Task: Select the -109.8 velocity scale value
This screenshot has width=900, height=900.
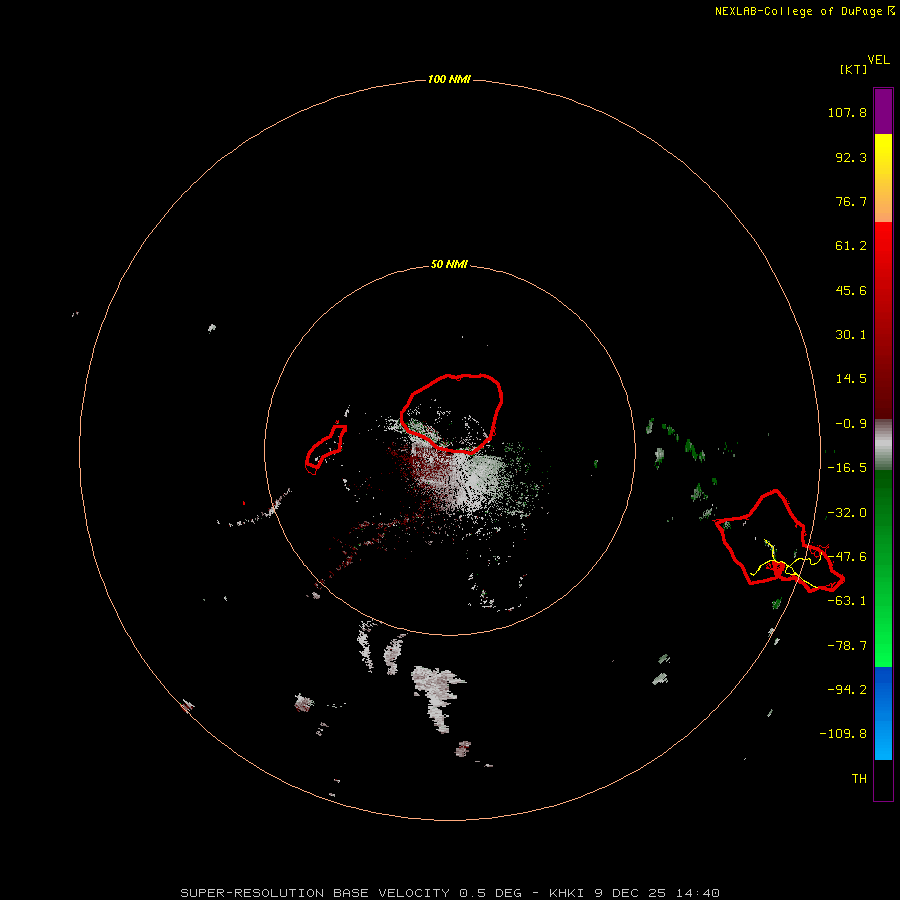Action: [x=843, y=734]
